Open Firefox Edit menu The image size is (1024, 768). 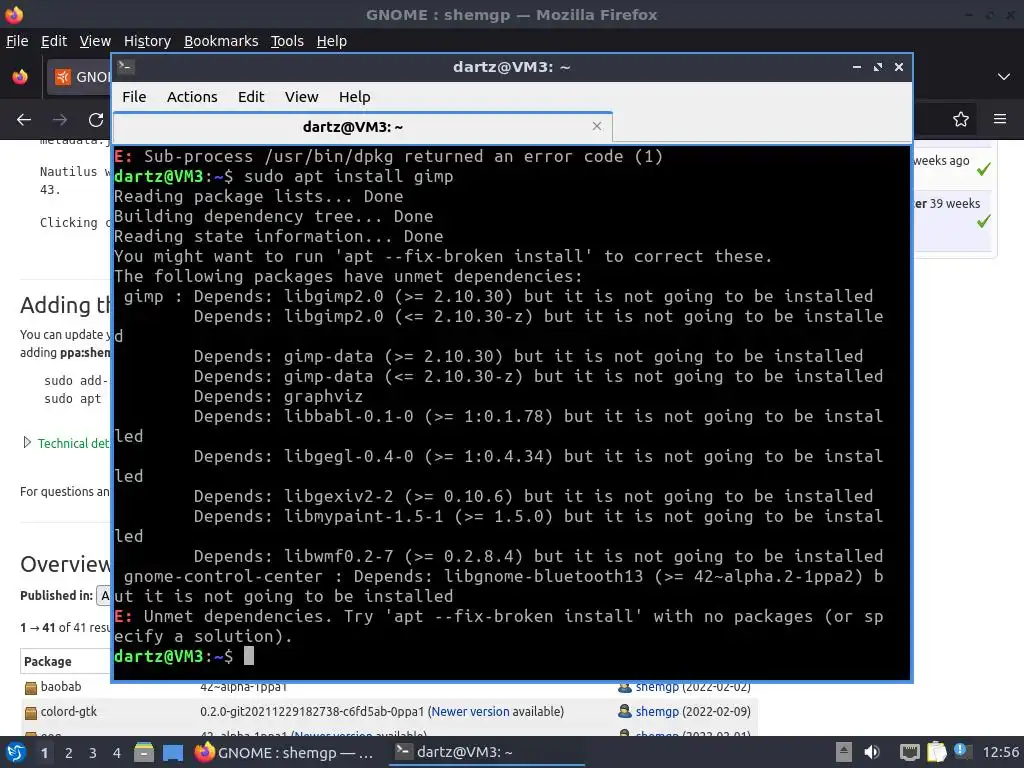tap(54, 41)
